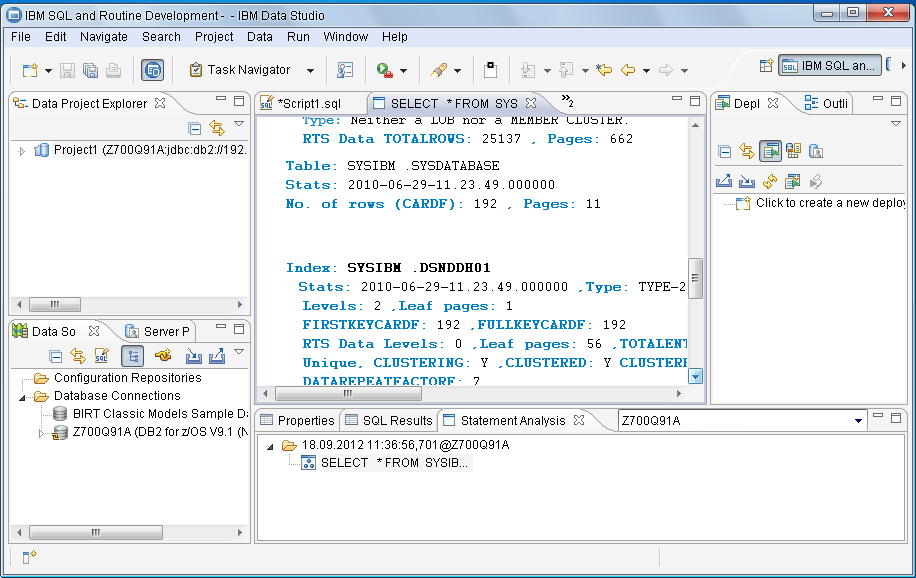916x578 pixels.
Task: Open the Run toolbar dropdown arrow
Action: [404, 71]
